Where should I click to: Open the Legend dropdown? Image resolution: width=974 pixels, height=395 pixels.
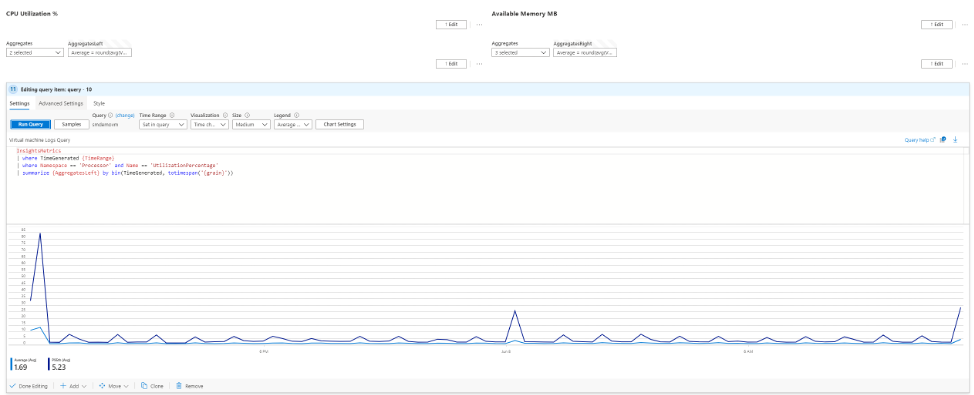[293, 124]
